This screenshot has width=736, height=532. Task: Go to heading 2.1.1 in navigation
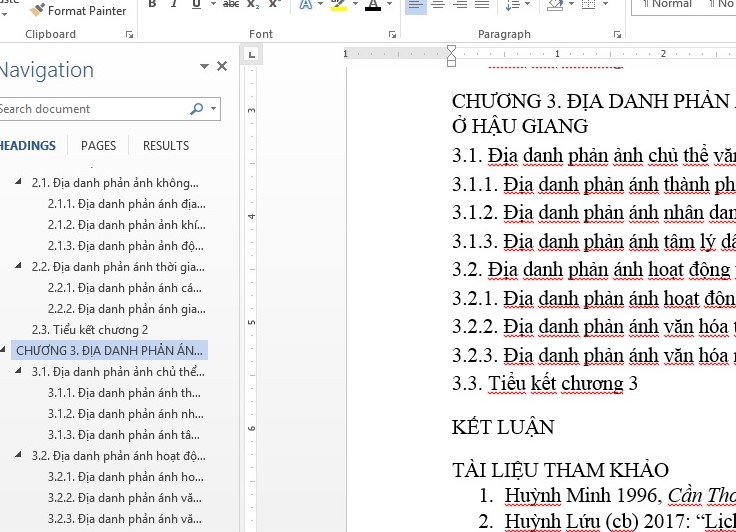point(127,204)
